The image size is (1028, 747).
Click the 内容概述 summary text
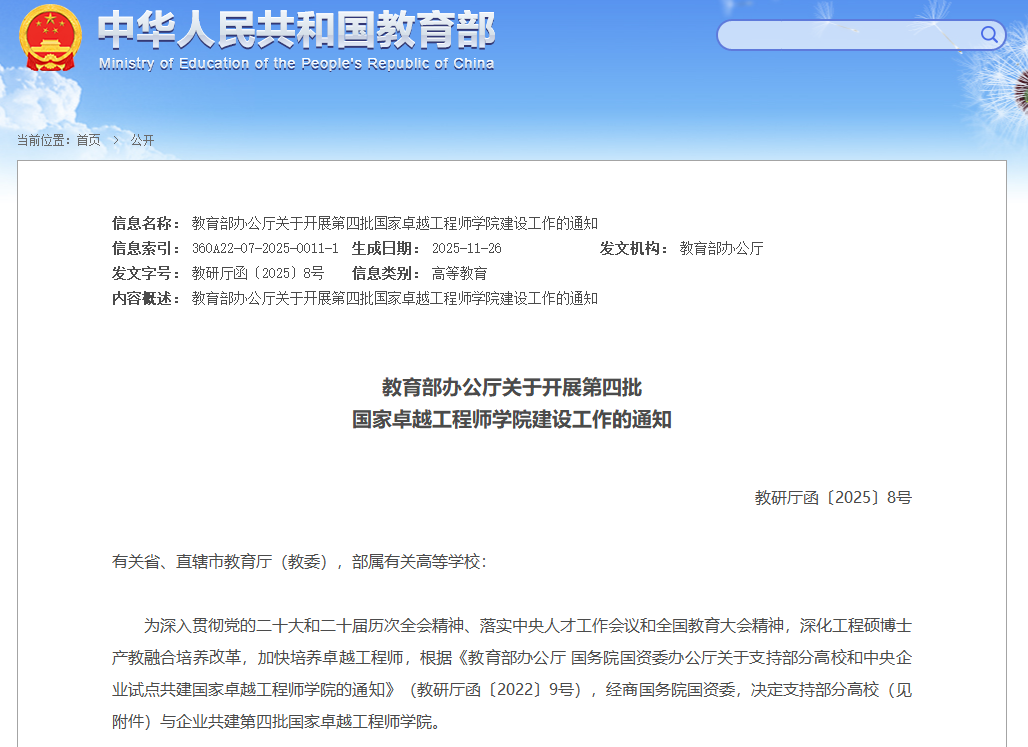(394, 298)
